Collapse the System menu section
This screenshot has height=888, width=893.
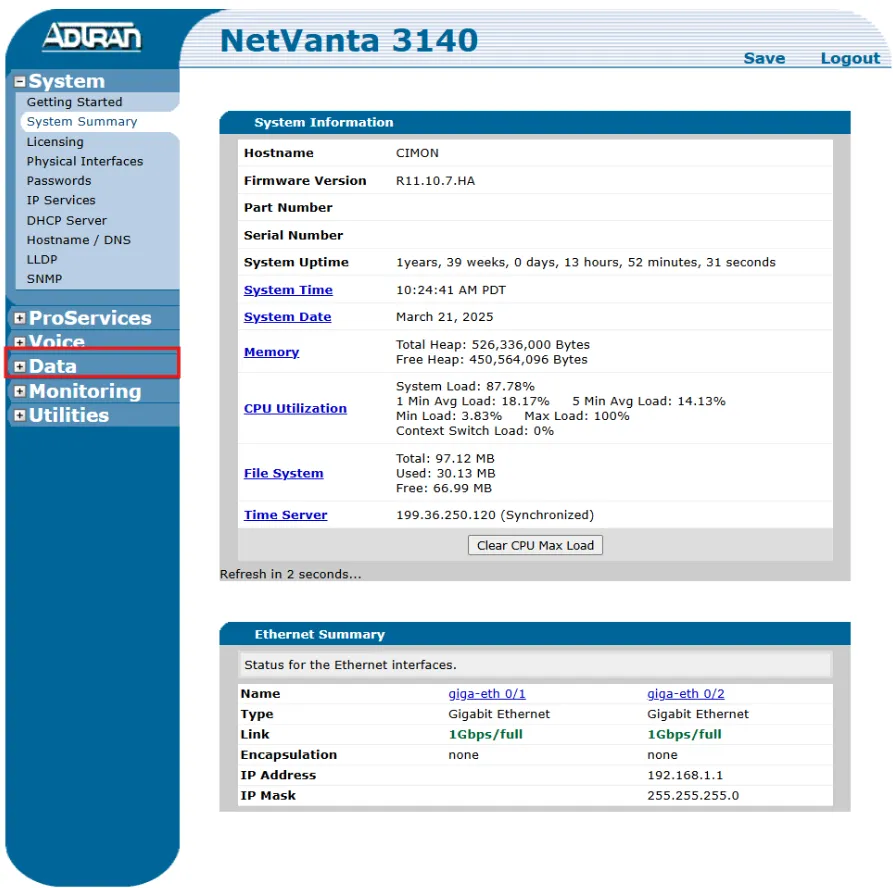point(20,82)
